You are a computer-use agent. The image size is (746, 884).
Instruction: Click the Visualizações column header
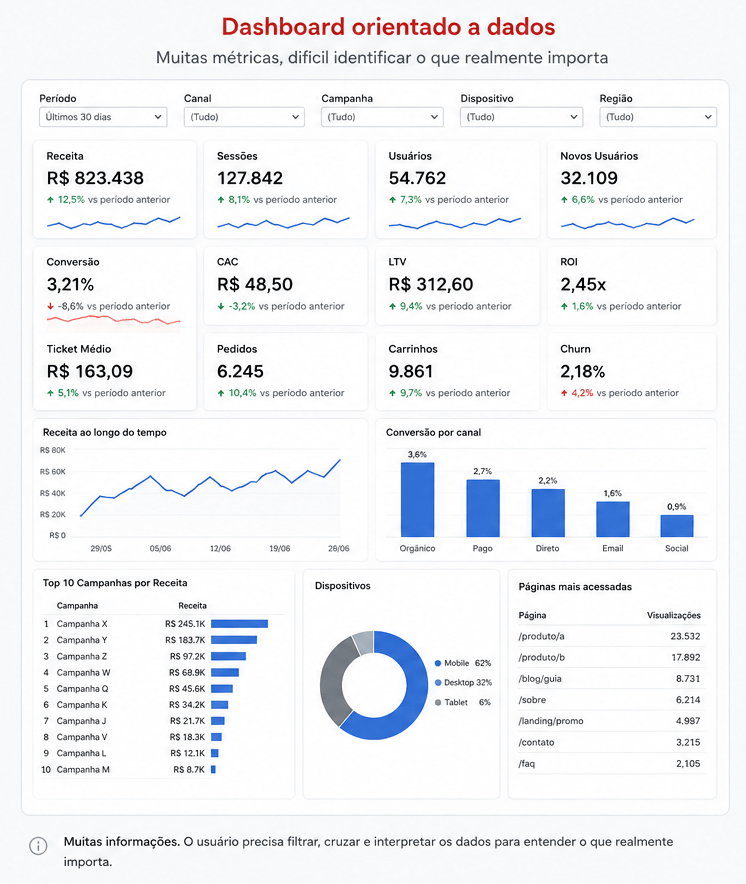tap(673, 615)
